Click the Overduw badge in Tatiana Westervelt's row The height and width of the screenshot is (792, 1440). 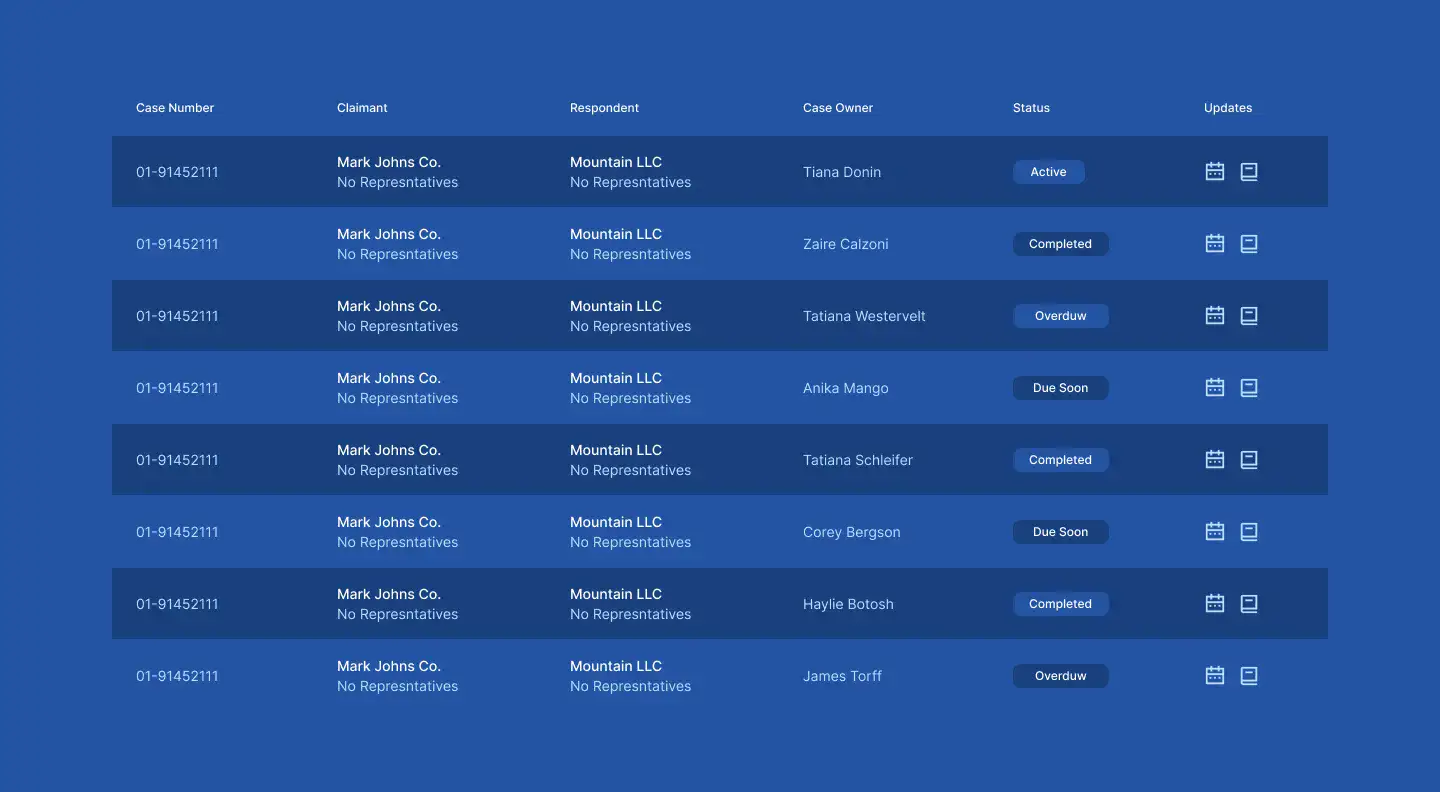[1061, 316]
